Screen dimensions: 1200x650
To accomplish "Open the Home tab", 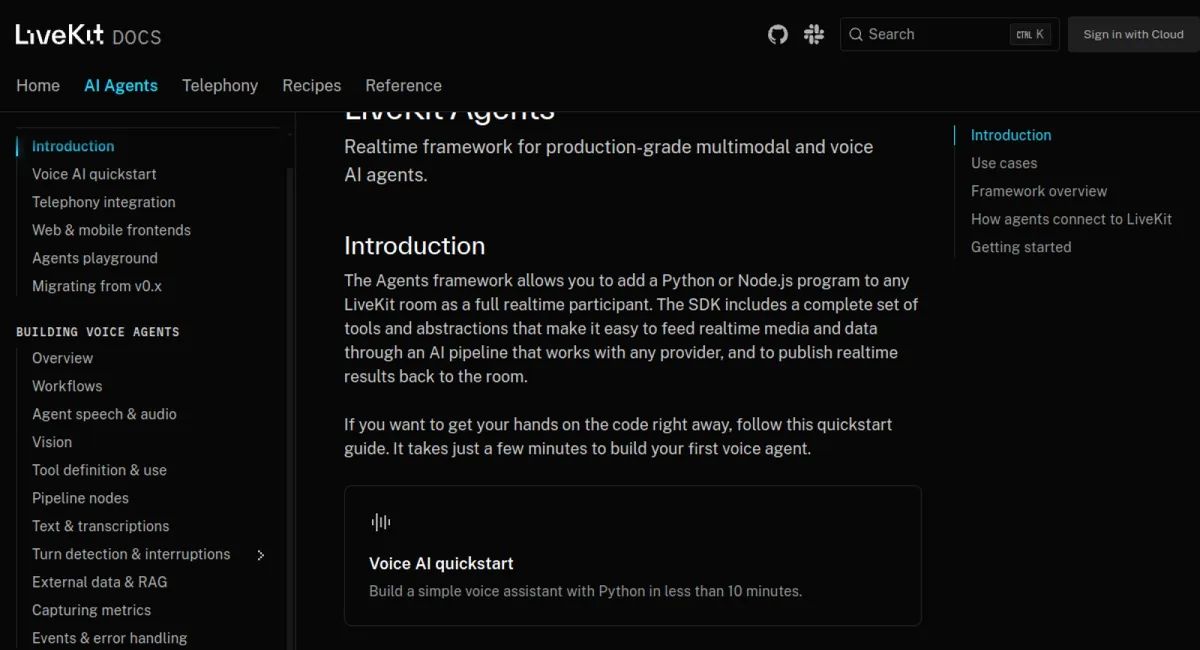I will pyautogui.click(x=38, y=86).
